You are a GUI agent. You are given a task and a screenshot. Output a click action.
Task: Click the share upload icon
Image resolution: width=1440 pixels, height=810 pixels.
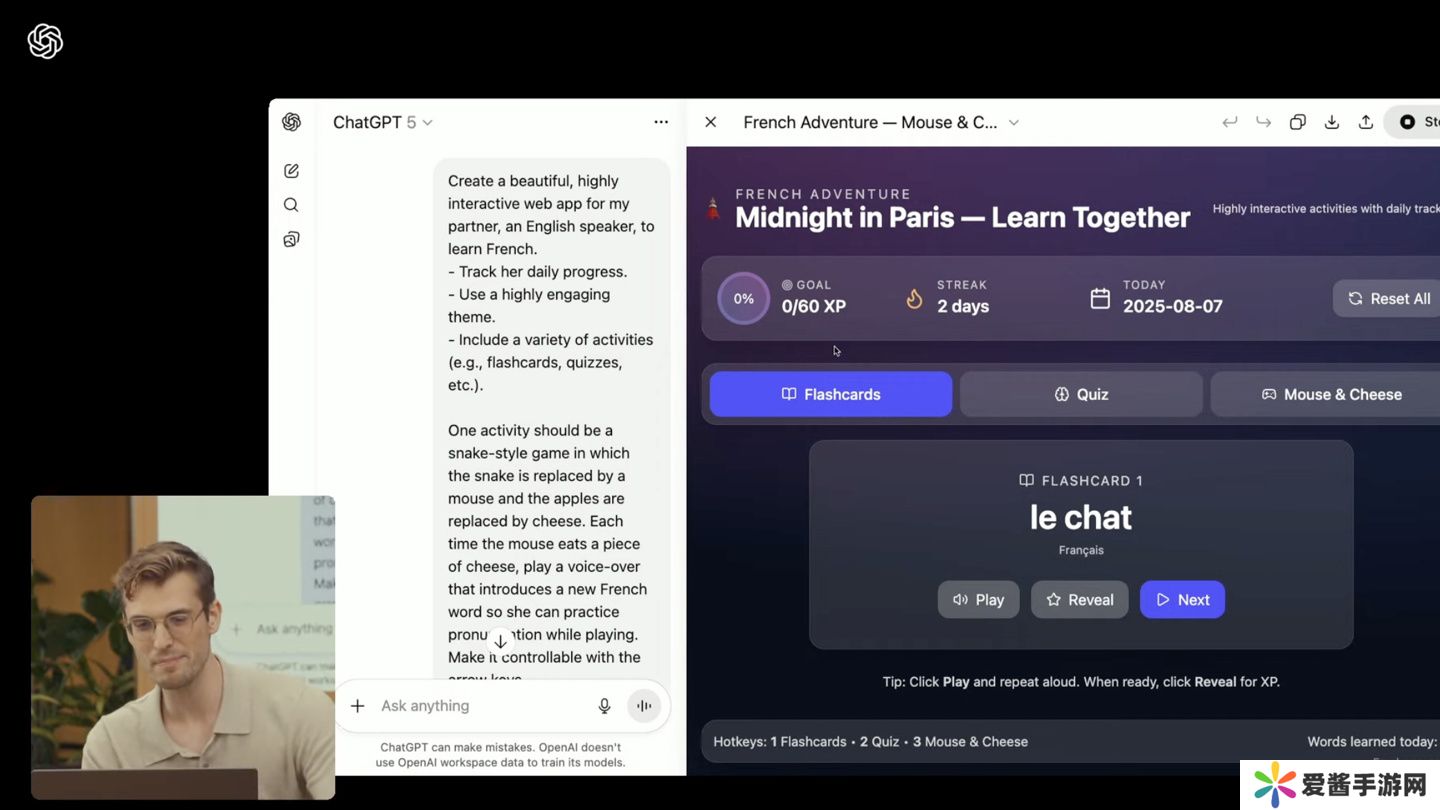tap(1365, 122)
